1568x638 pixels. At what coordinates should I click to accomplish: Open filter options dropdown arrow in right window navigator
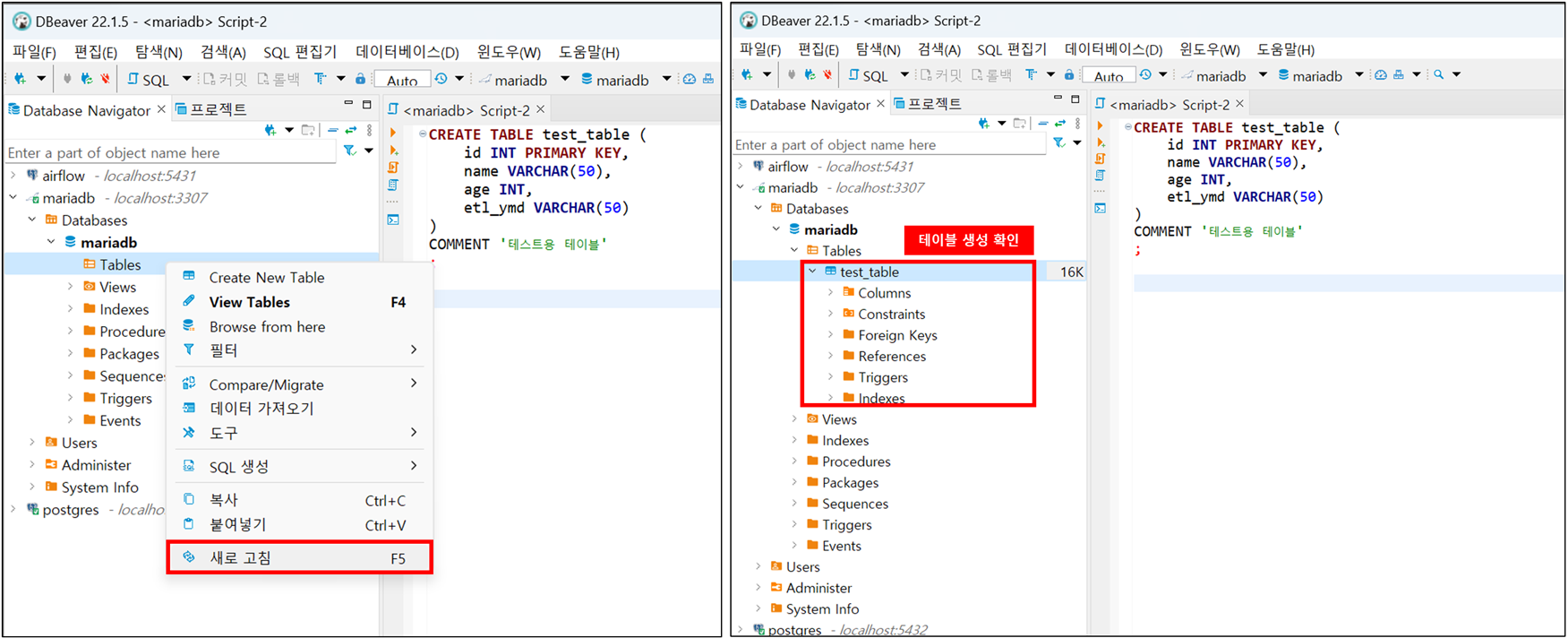pyautogui.click(x=1076, y=143)
